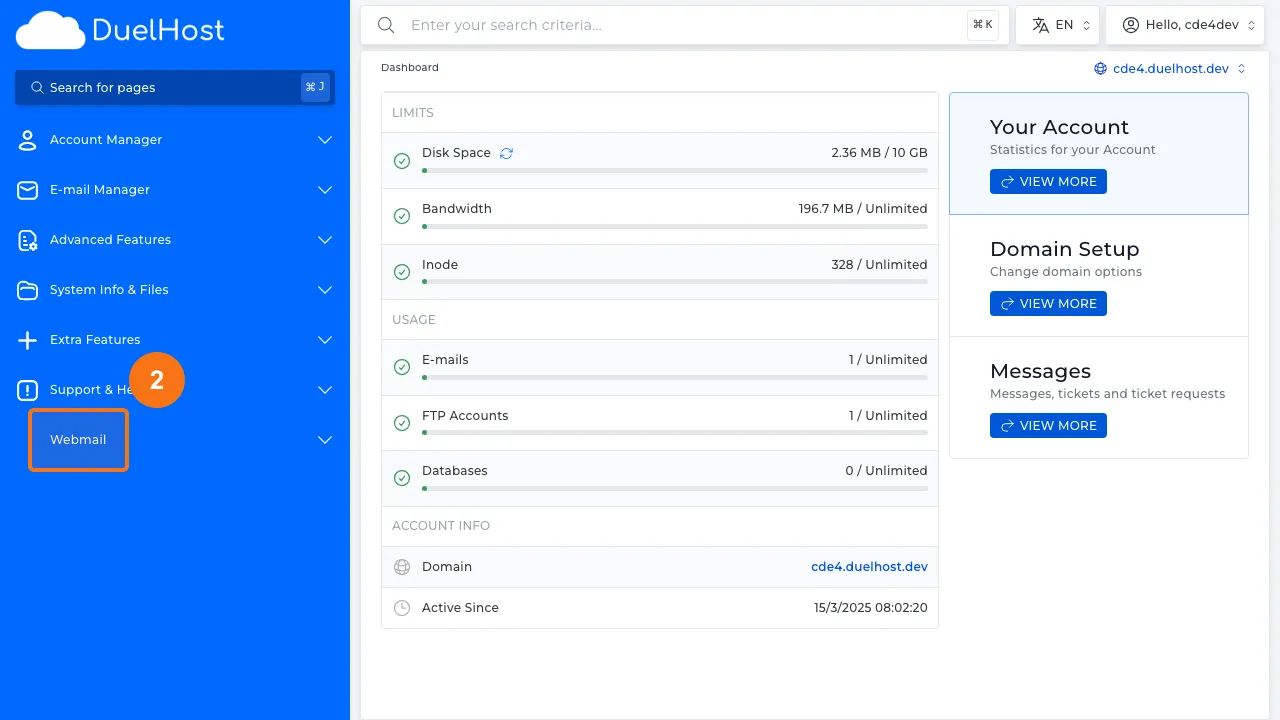Click the Account Manager person icon
This screenshot has width=1280, height=720.
coord(28,140)
